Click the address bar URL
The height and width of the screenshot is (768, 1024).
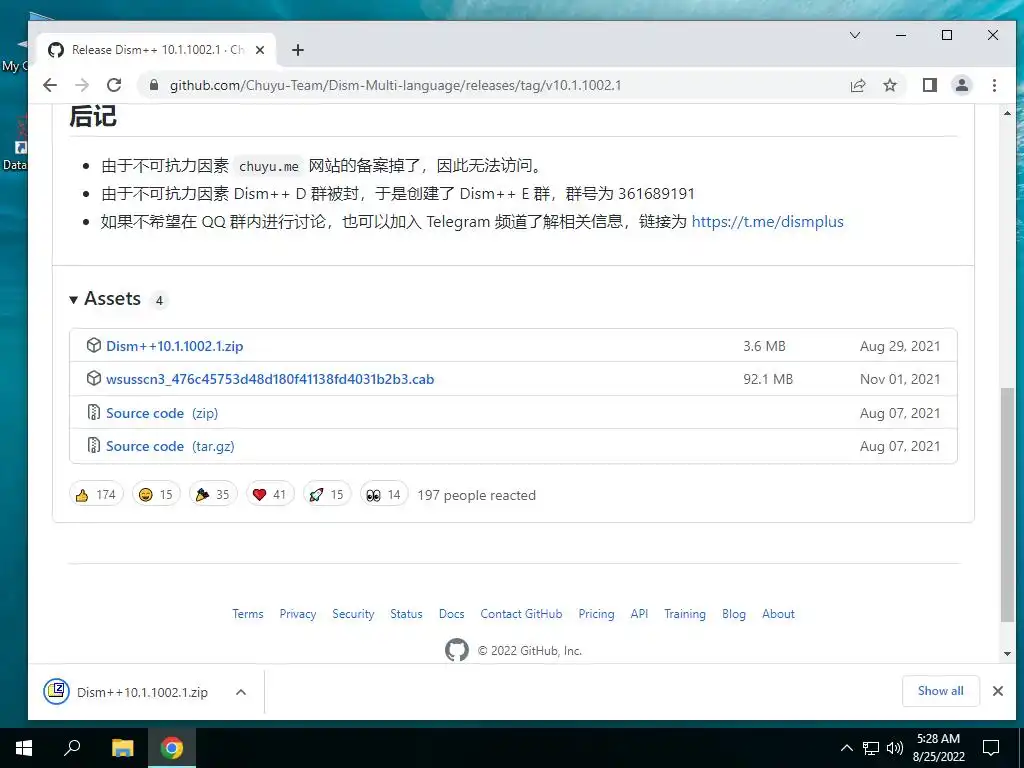point(395,85)
